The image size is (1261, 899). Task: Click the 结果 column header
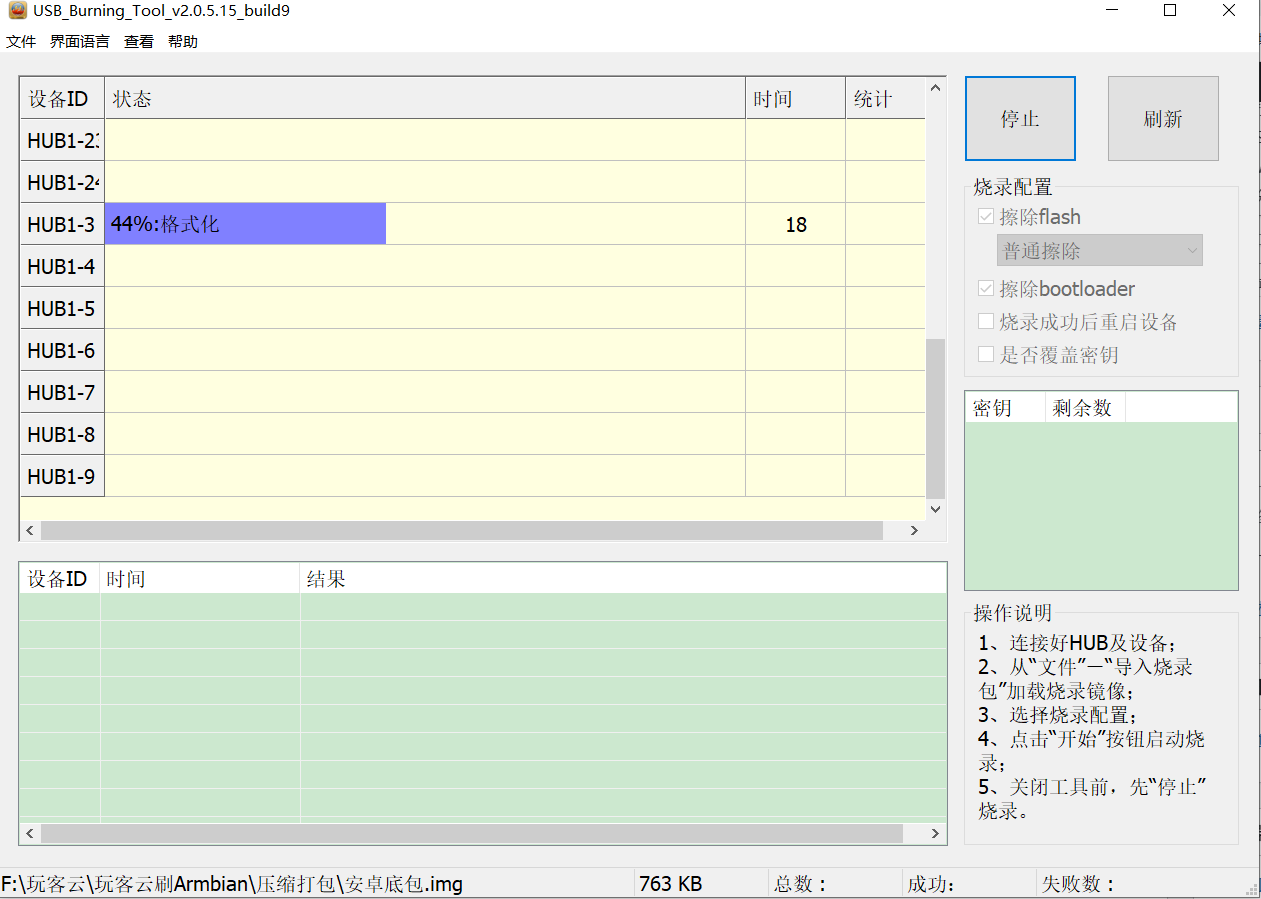[623, 579]
